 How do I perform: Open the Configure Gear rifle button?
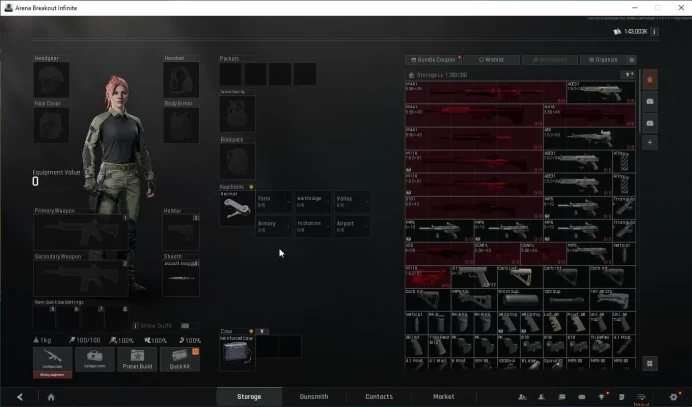coord(53,359)
